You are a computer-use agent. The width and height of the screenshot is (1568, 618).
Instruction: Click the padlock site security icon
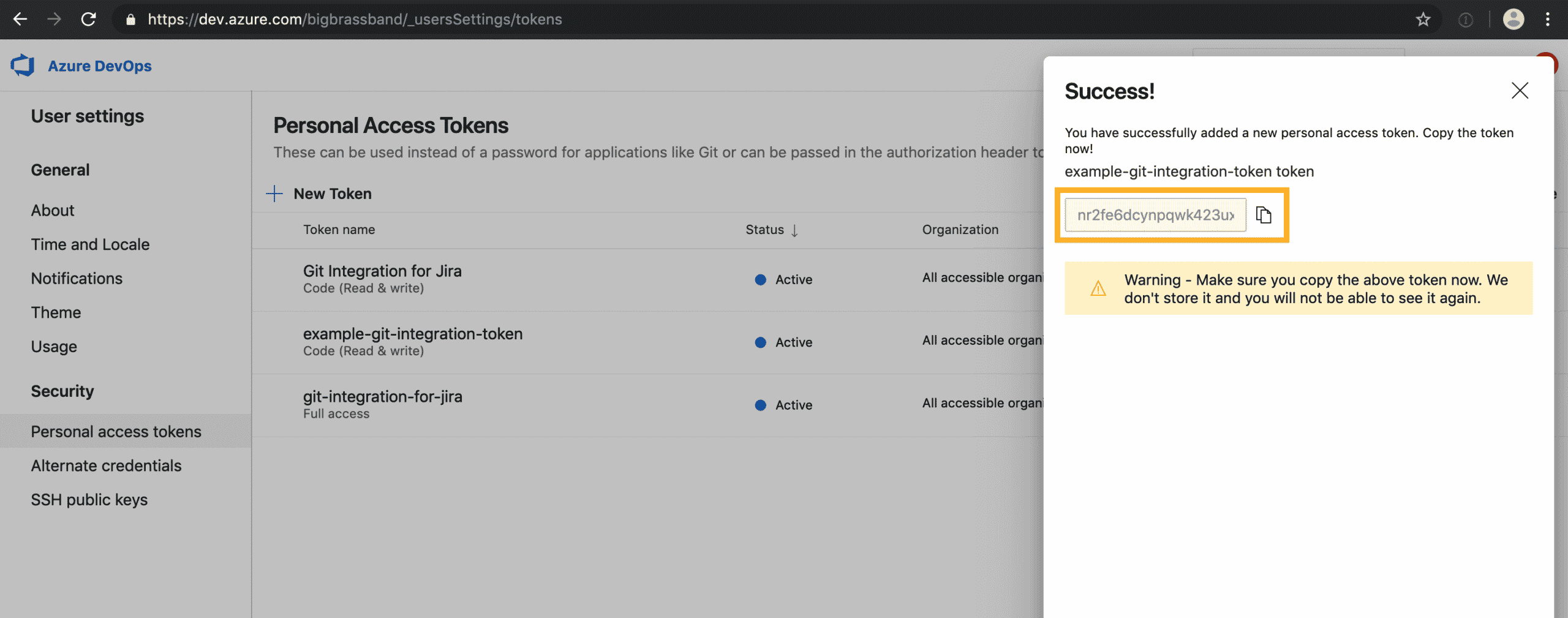coord(130,20)
